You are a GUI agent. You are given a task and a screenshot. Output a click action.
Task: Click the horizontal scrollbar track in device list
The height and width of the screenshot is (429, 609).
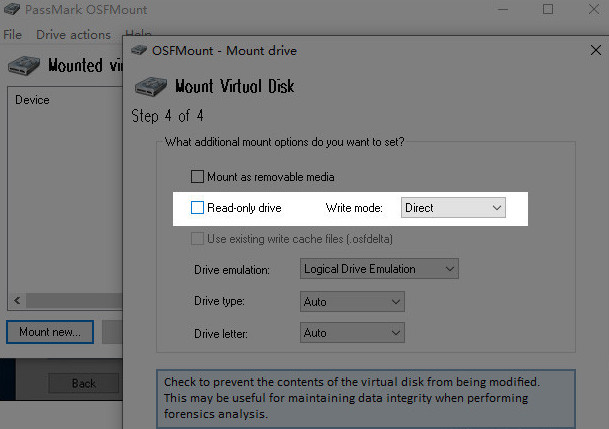click(74, 300)
